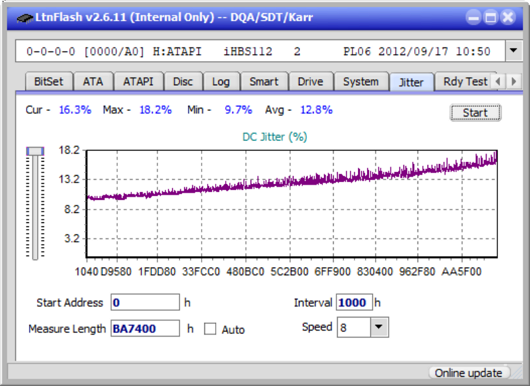Image resolution: width=530 pixels, height=386 pixels.
Task: Click the Min value 9.7%
Action: coord(238,110)
